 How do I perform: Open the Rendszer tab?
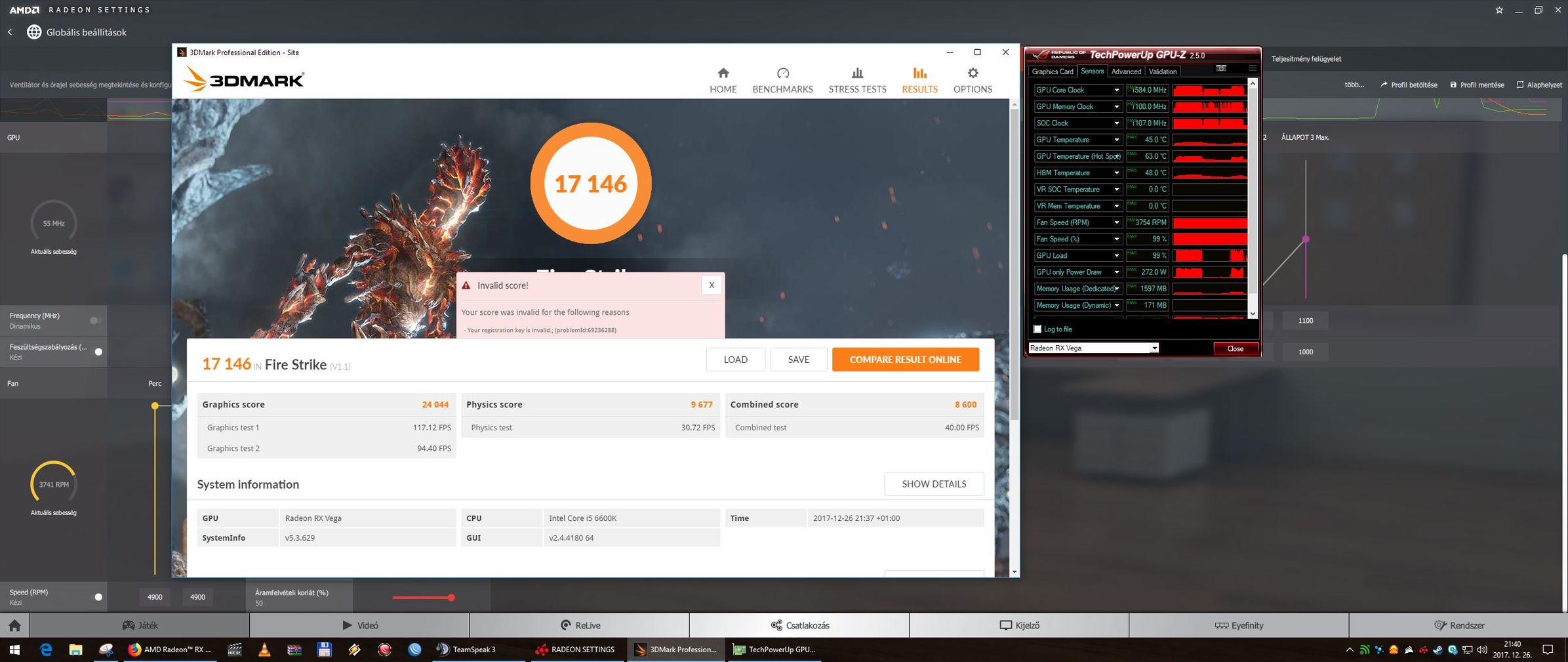(1458, 625)
